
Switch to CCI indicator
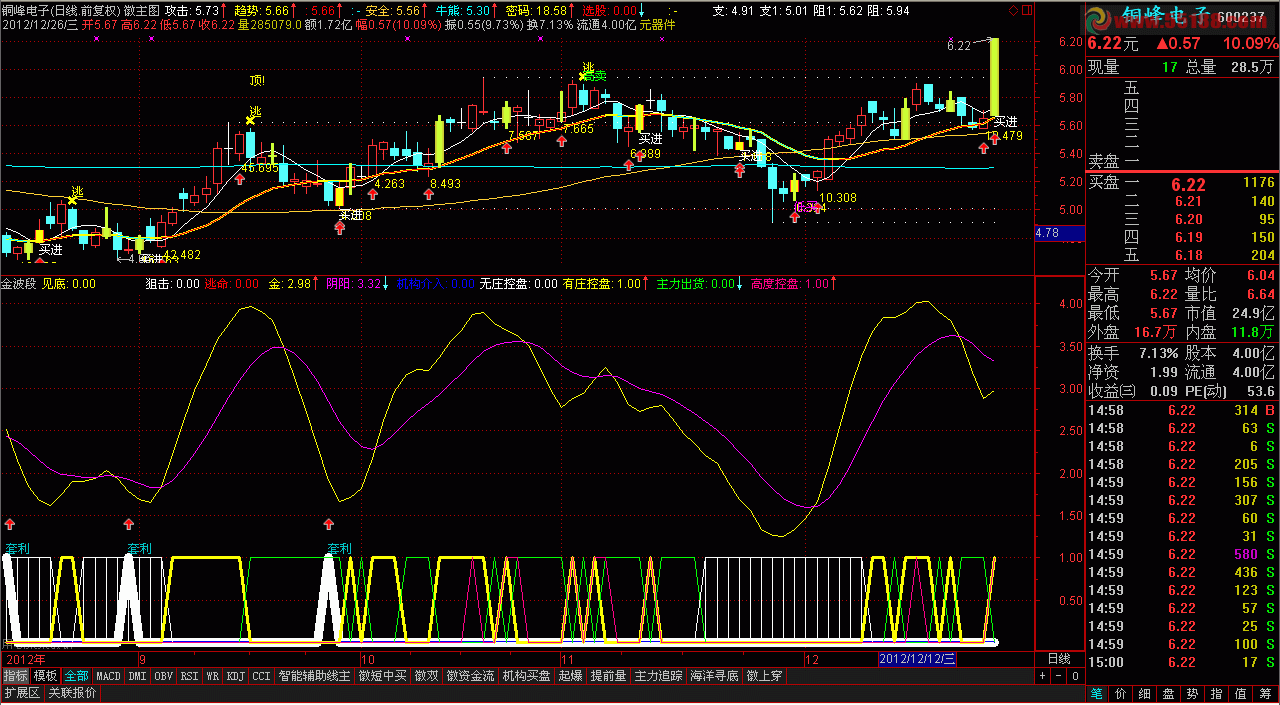262,676
